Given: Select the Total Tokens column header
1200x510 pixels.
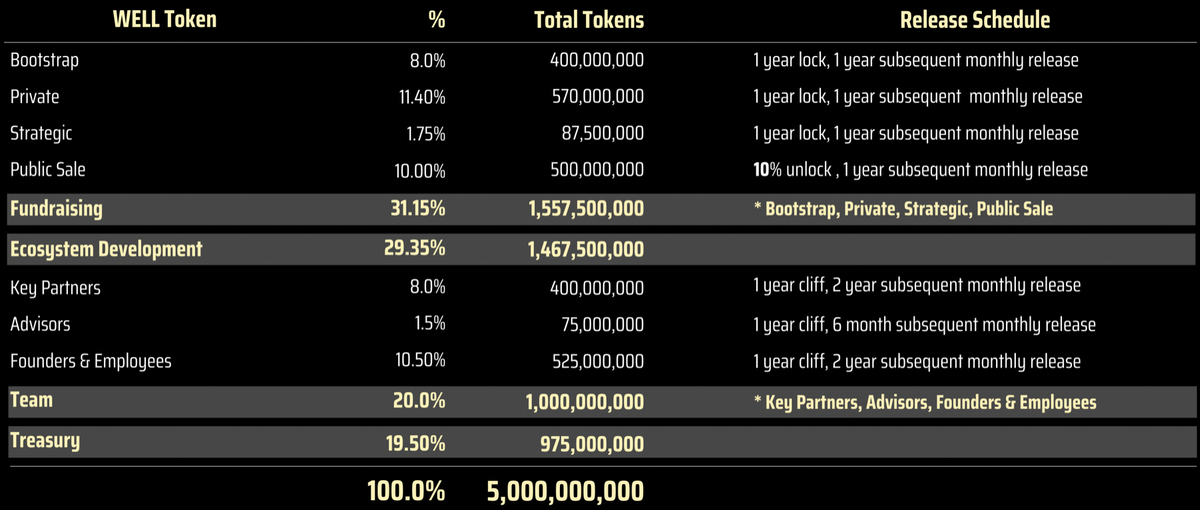Looking at the screenshot, I should click(x=588, y=19).
